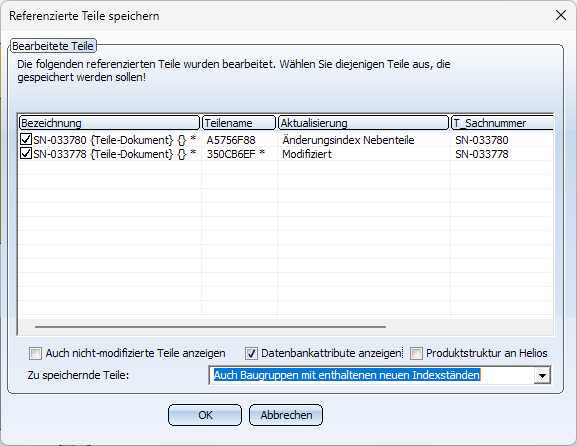Click the Teilename cell '350CB6EF *'
The image size is (577, 446).
[236, 154]
